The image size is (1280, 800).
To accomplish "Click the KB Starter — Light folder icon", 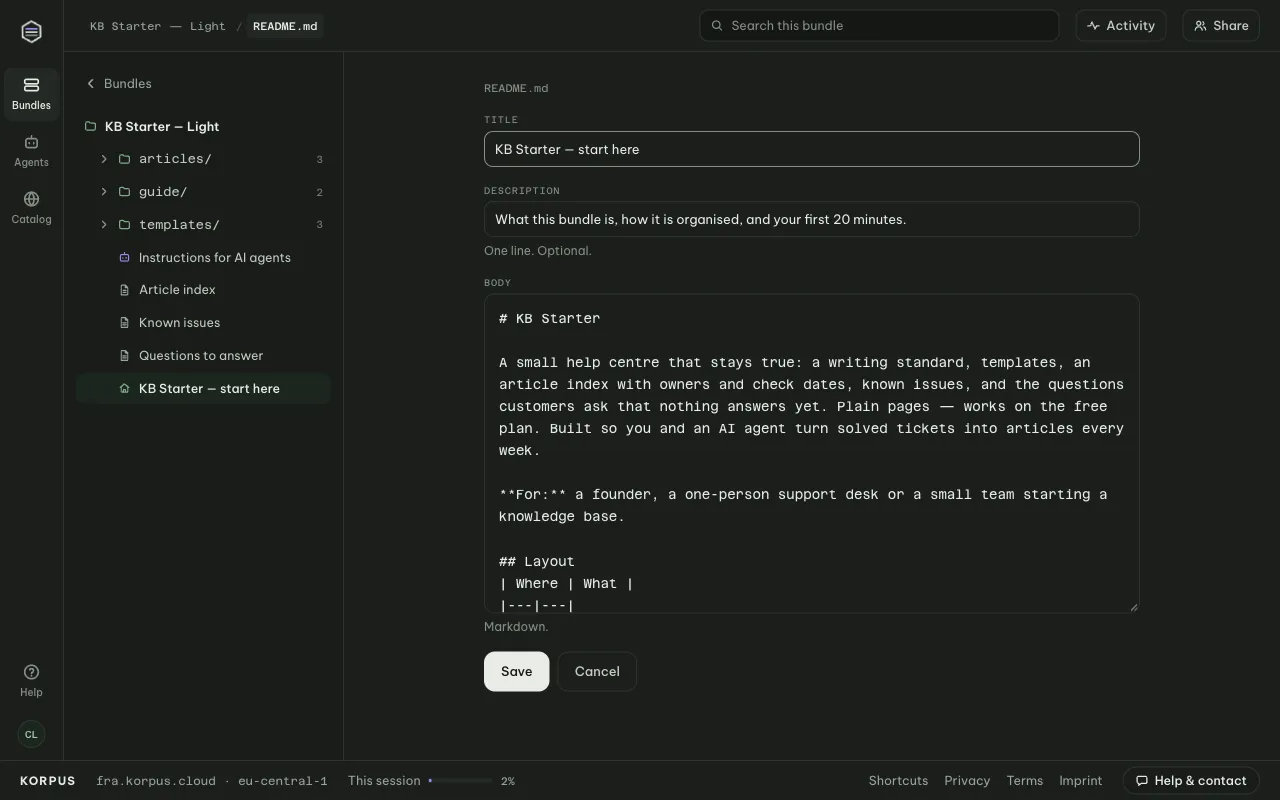I will [90, 126].
